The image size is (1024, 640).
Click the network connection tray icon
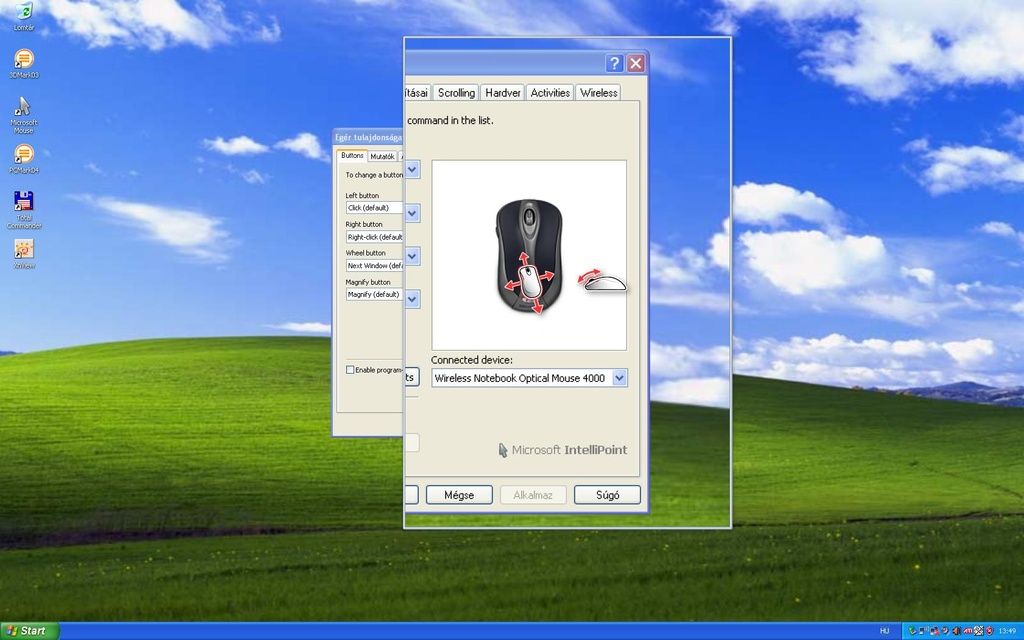(923, 631)
